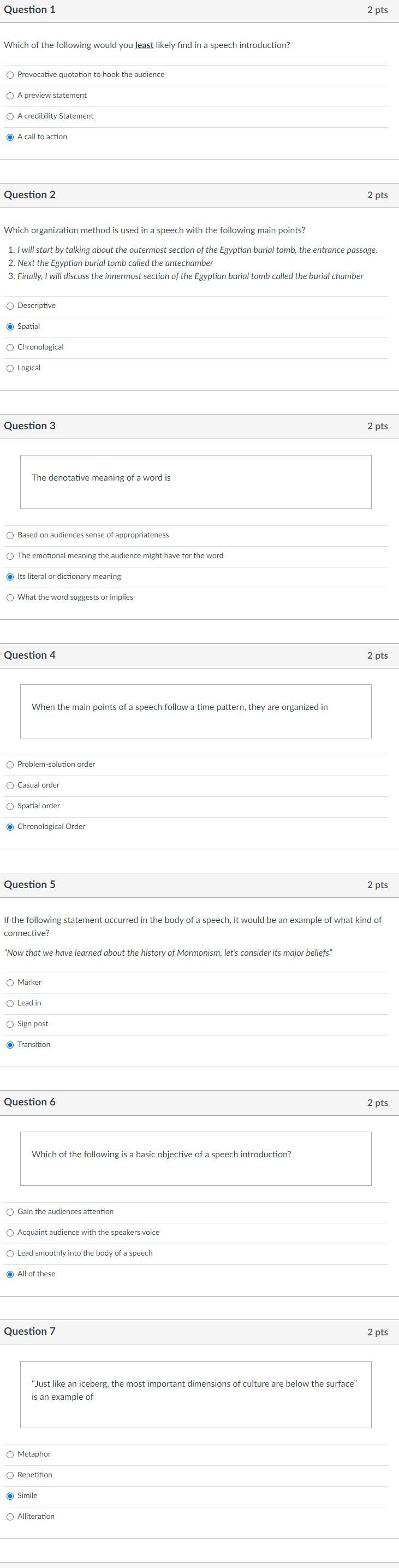The width and height of the screenshot is (399, 1568).
Task: Click the Question 3 prompt text box
Action: [196, 482]
